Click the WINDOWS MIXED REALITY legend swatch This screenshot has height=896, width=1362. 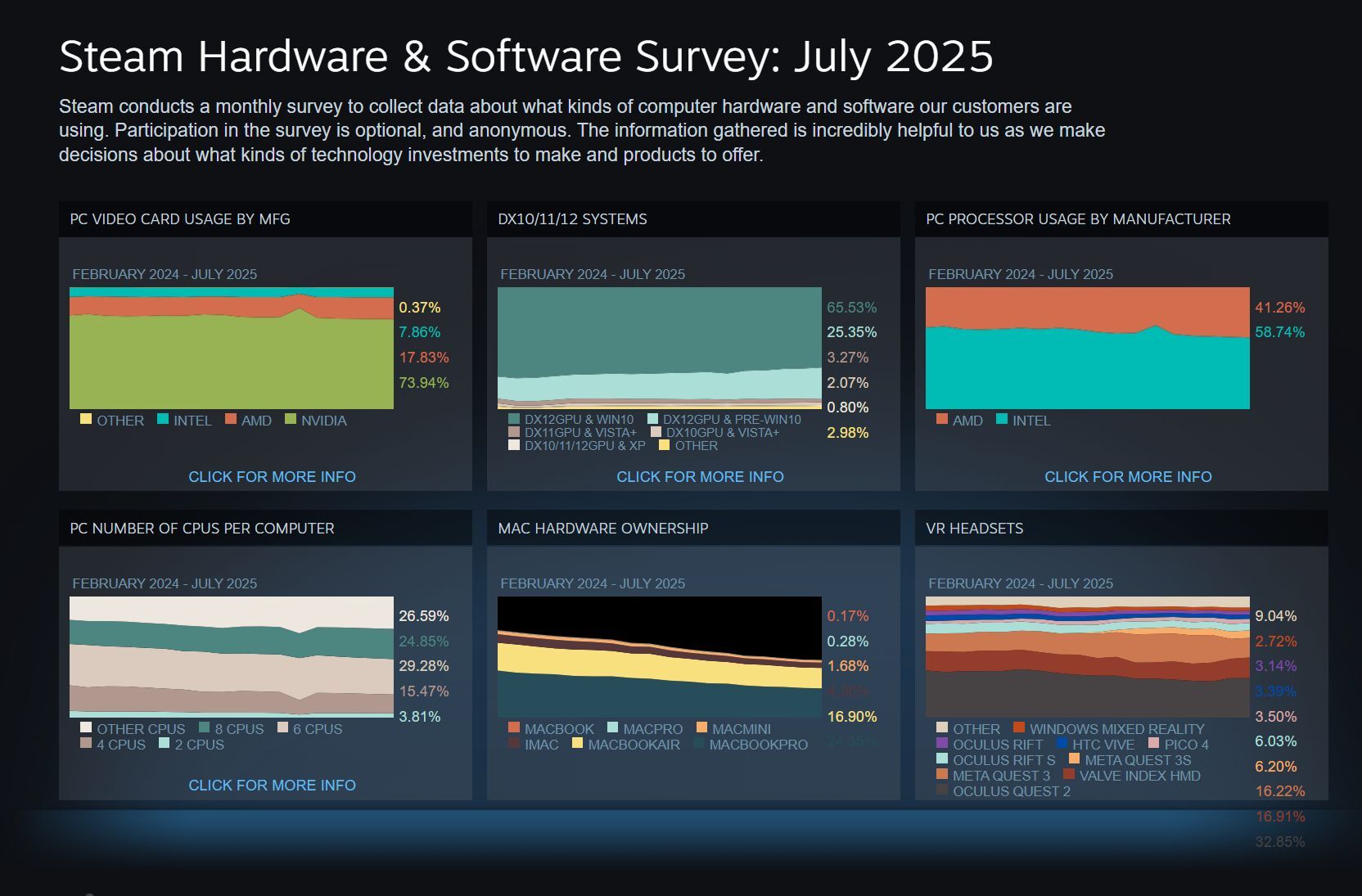(1019, 727)
